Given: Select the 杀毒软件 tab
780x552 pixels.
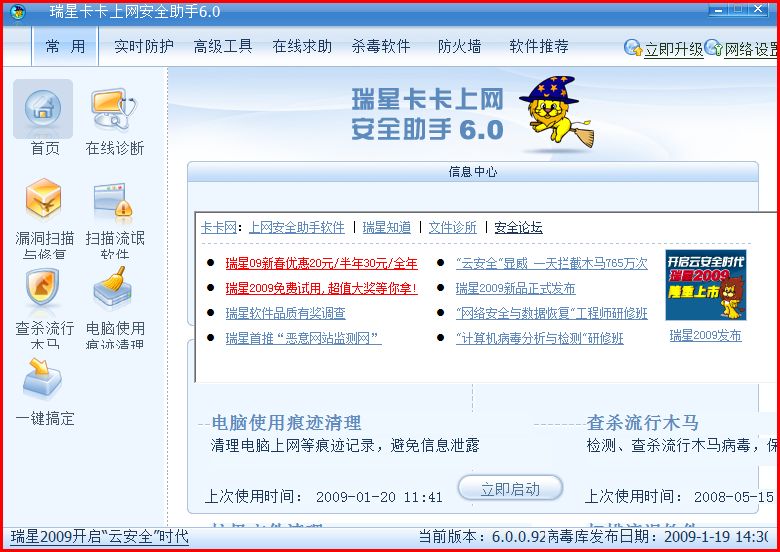Looking at the screenshot, I should click(x=381, y=46).
